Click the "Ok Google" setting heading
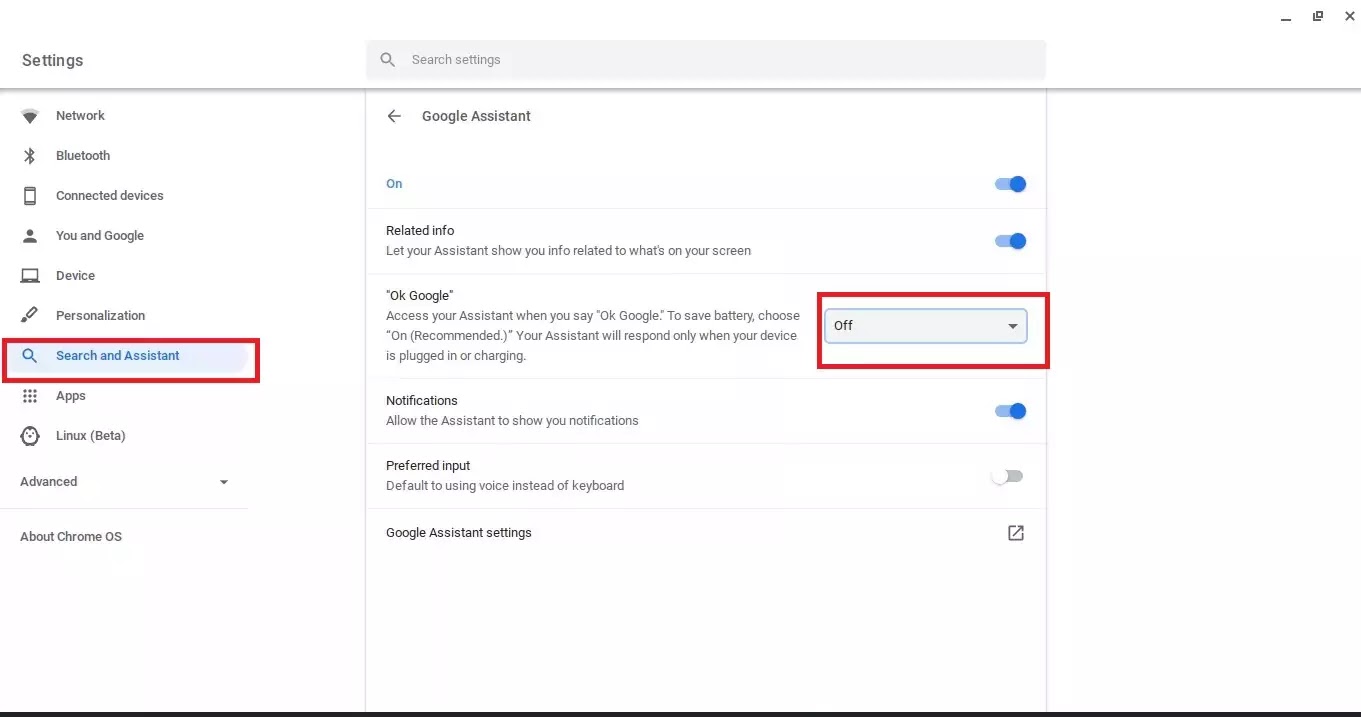Image resolution: width=1361 pixels, height=717 pixels. click(420, 296)
